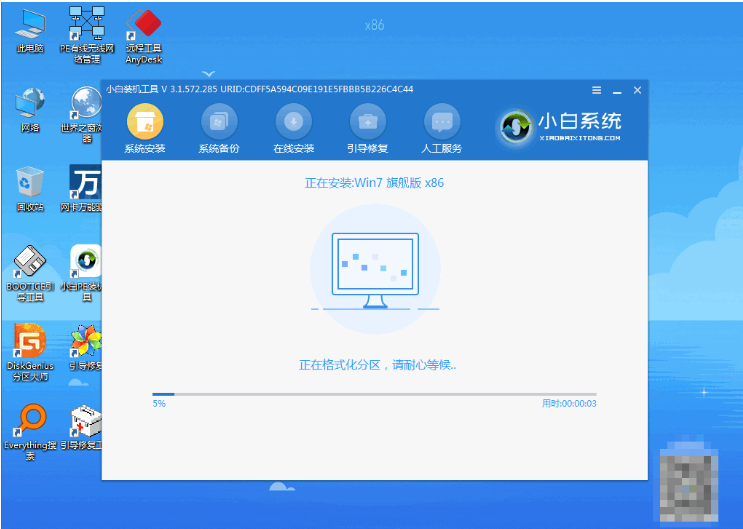This screenshot has width=743, height=529.
Task: Close the 小白装机工具 window
Action: [x=637, y=90]
